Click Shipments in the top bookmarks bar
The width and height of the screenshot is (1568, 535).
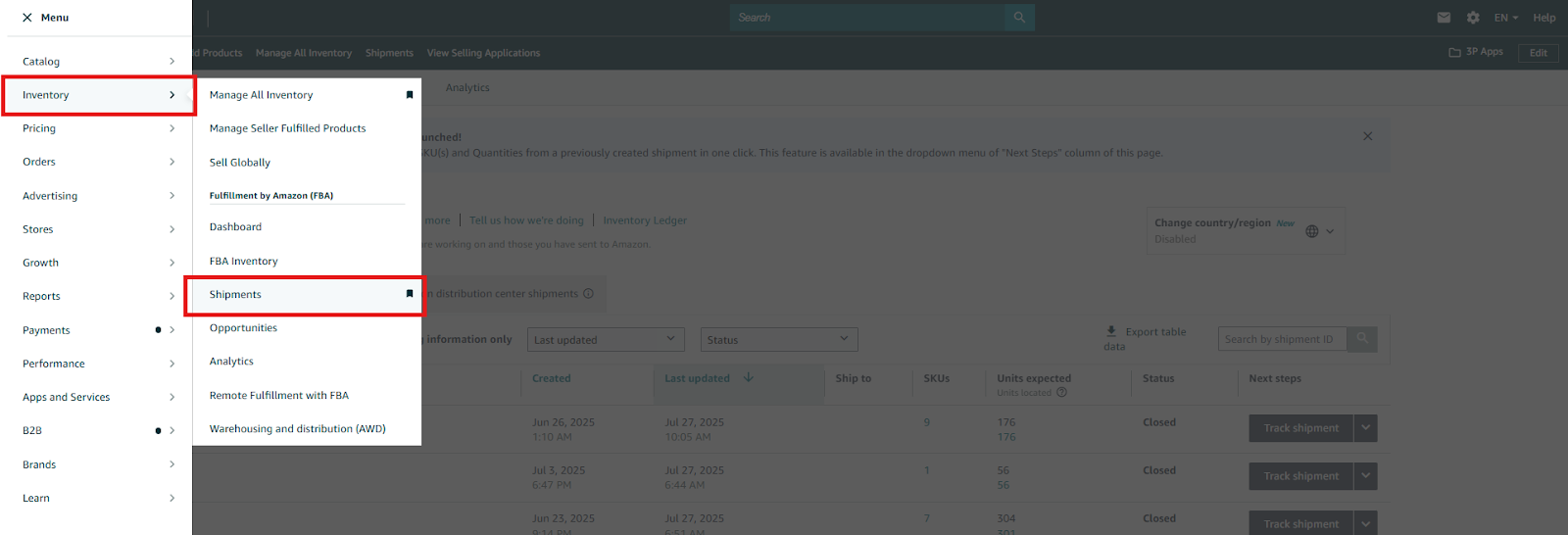coord(389,53)
